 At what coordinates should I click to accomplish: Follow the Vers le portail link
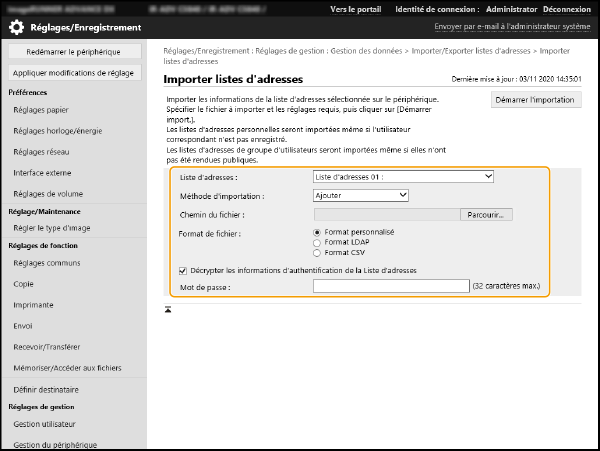click(357, 9)
